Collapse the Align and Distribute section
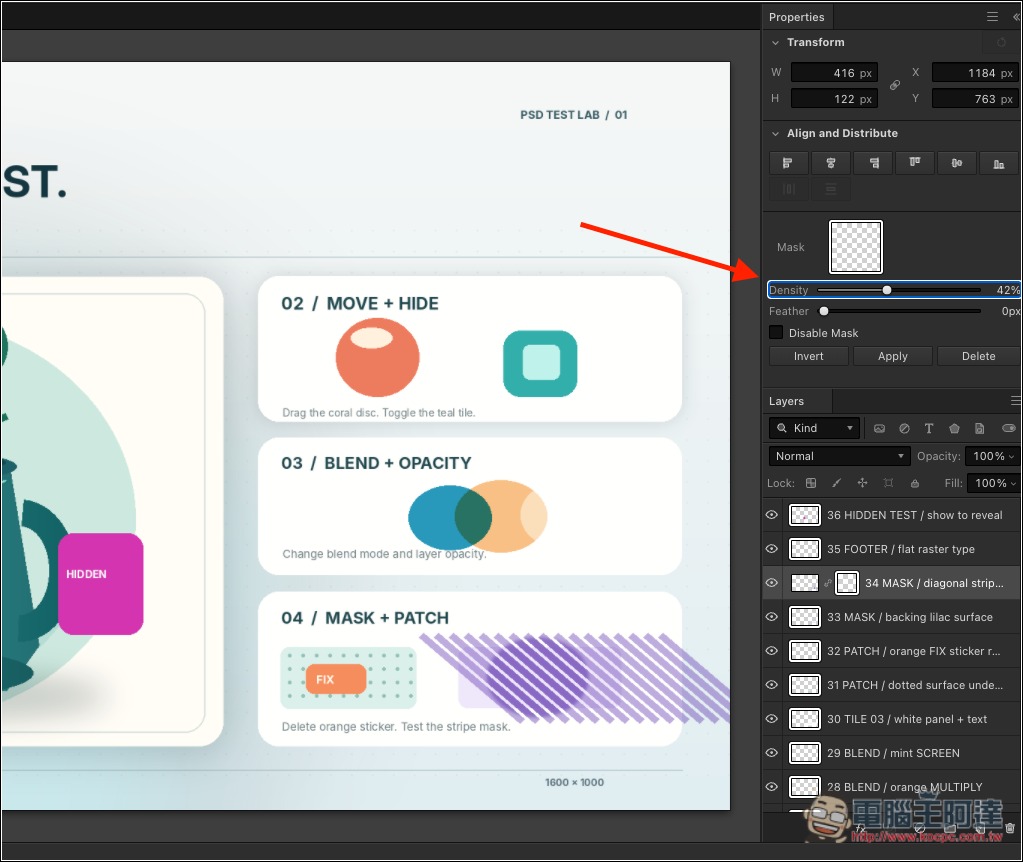This screenshot has width=1023, height=862. pos(775,134)
